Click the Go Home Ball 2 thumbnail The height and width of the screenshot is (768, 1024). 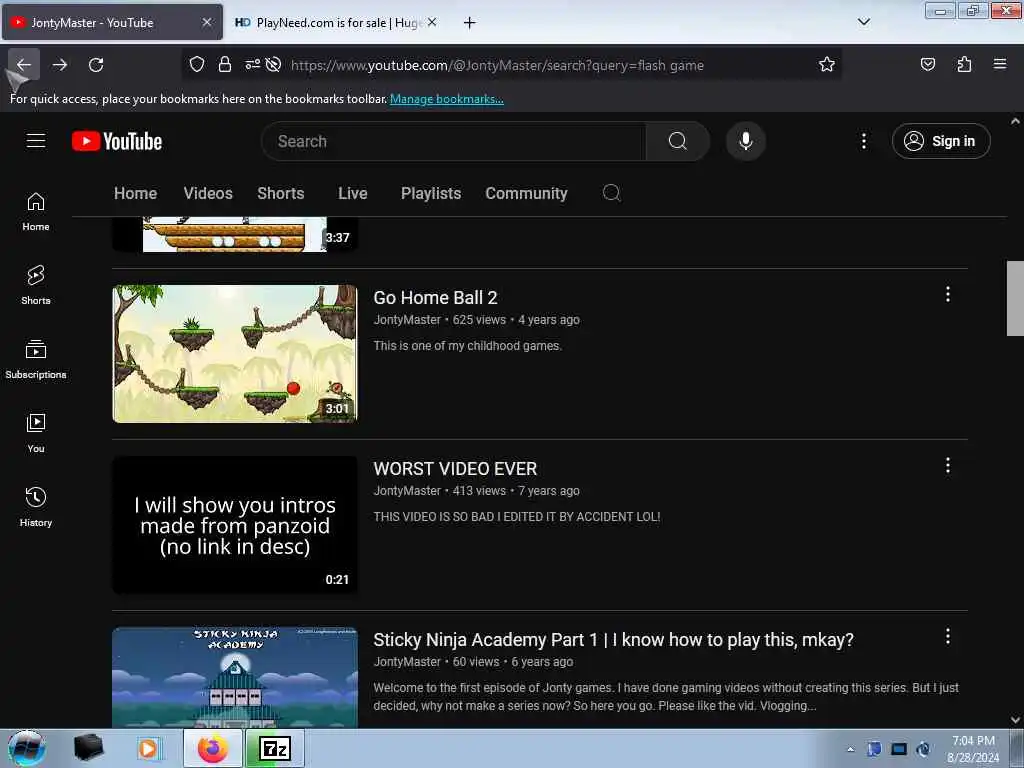235,353
